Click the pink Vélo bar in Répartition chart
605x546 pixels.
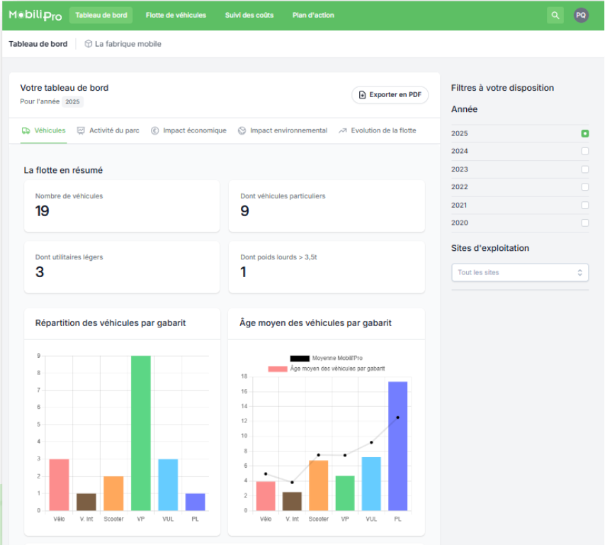(x=59, y=485)
